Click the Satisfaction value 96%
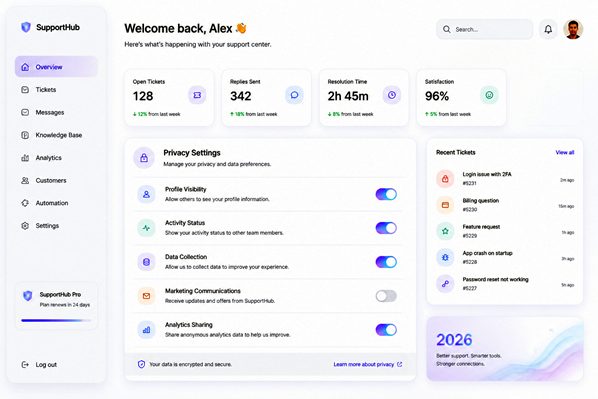 coord(437,96)
